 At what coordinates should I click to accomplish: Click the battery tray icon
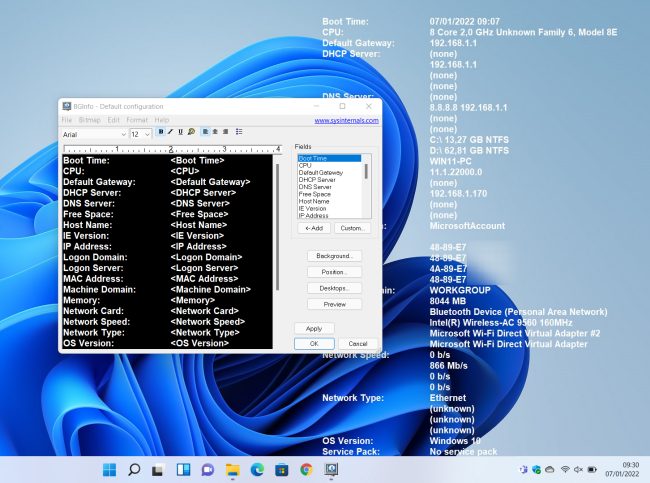(x=592, y=470)
